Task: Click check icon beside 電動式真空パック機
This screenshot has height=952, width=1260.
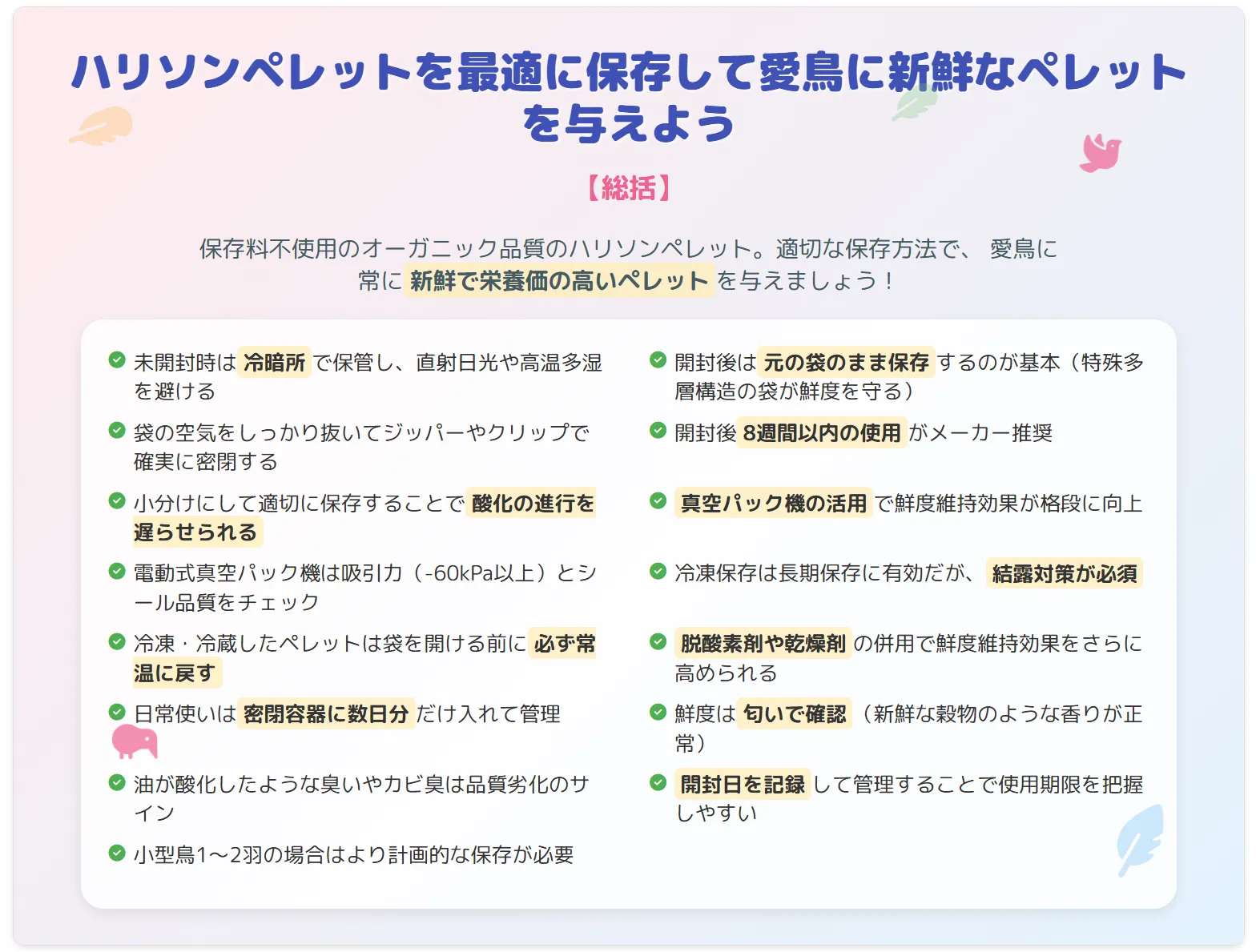Action: pyautogui.click(x=117, y=571)
